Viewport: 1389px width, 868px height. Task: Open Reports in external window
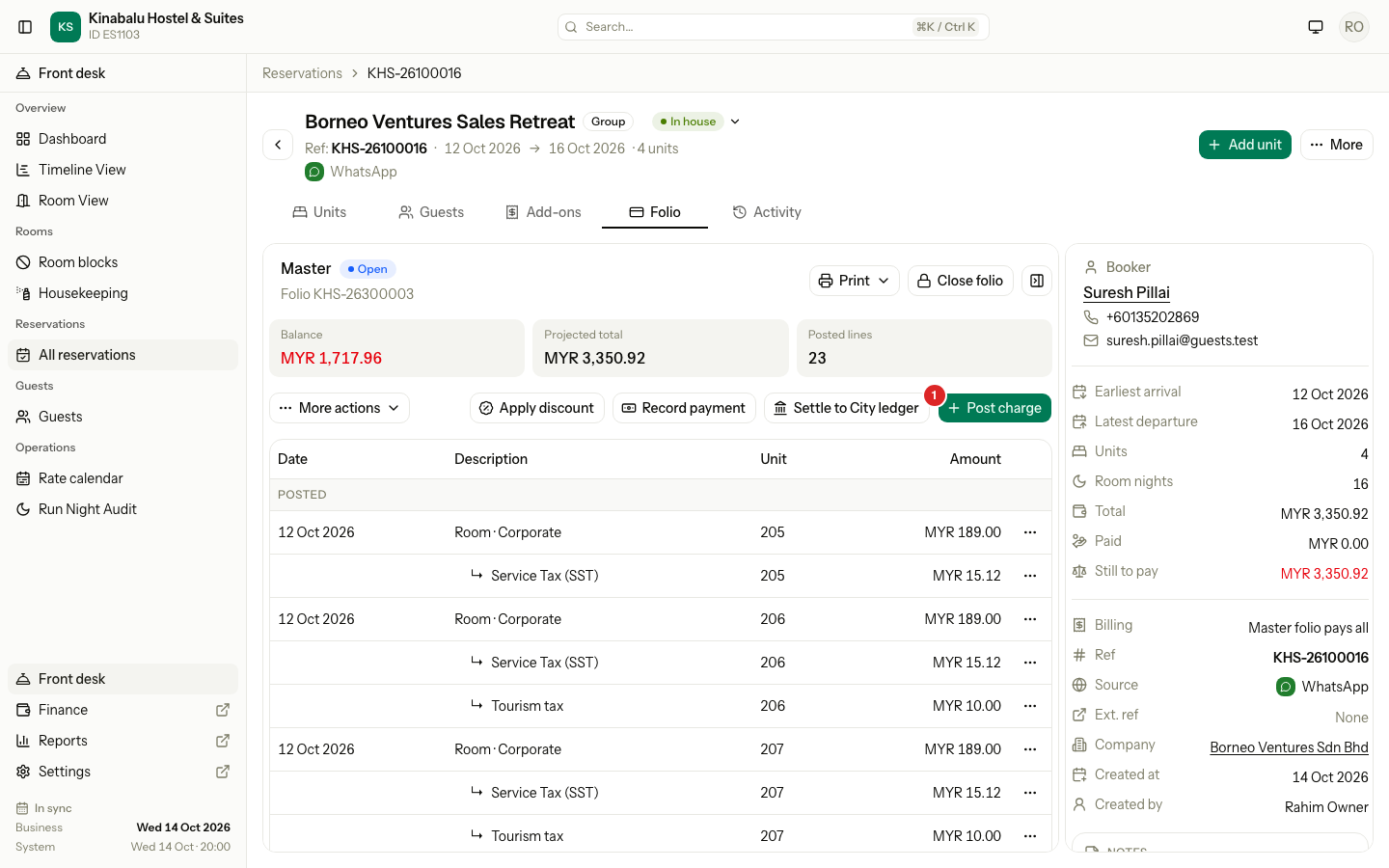pos(223,741)
